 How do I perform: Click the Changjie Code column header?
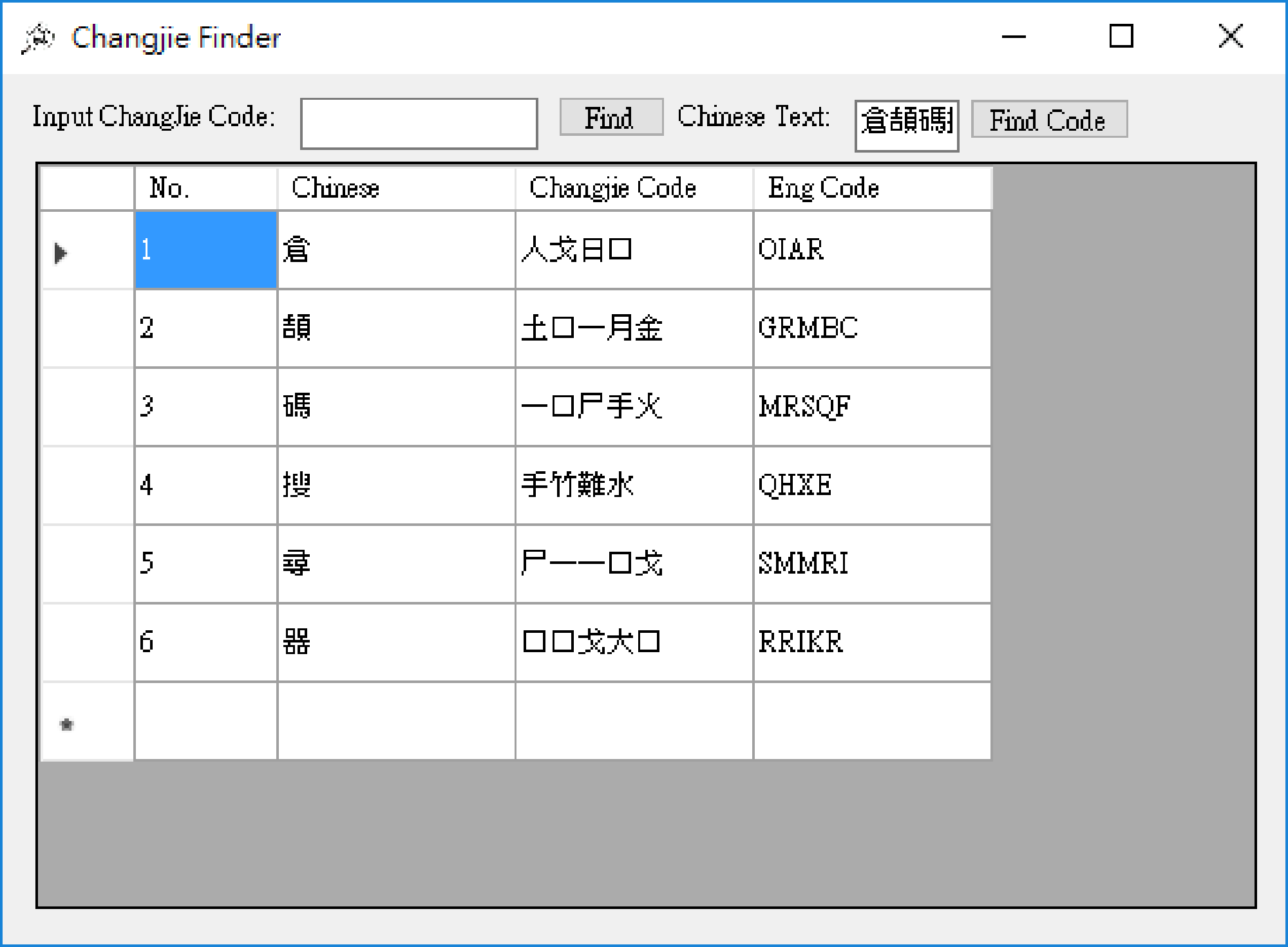coord(633,189)
